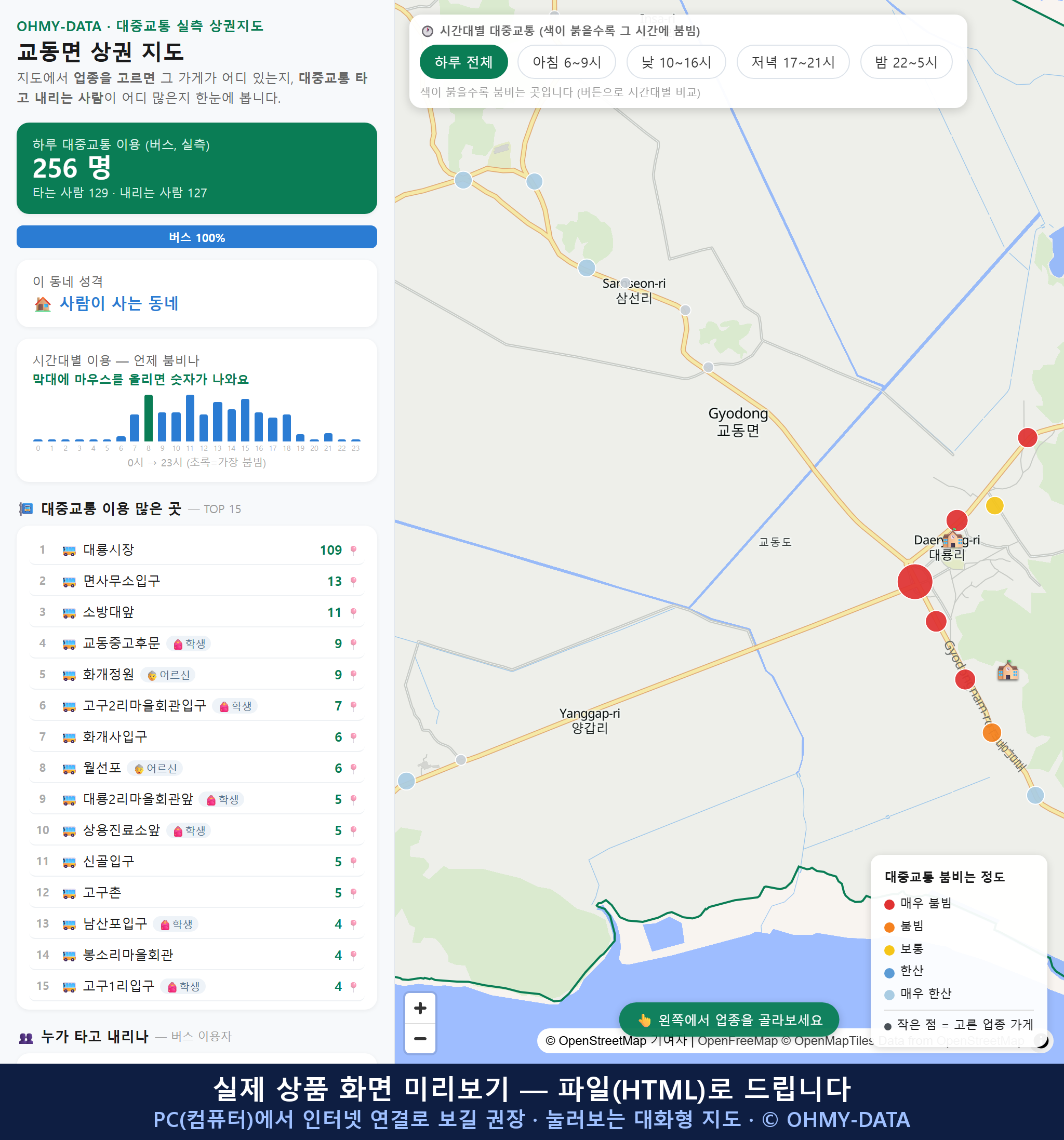Click the largest red stop marker at 대룡리
This screenshot has width=1064, height=1140.
[915, 582]
